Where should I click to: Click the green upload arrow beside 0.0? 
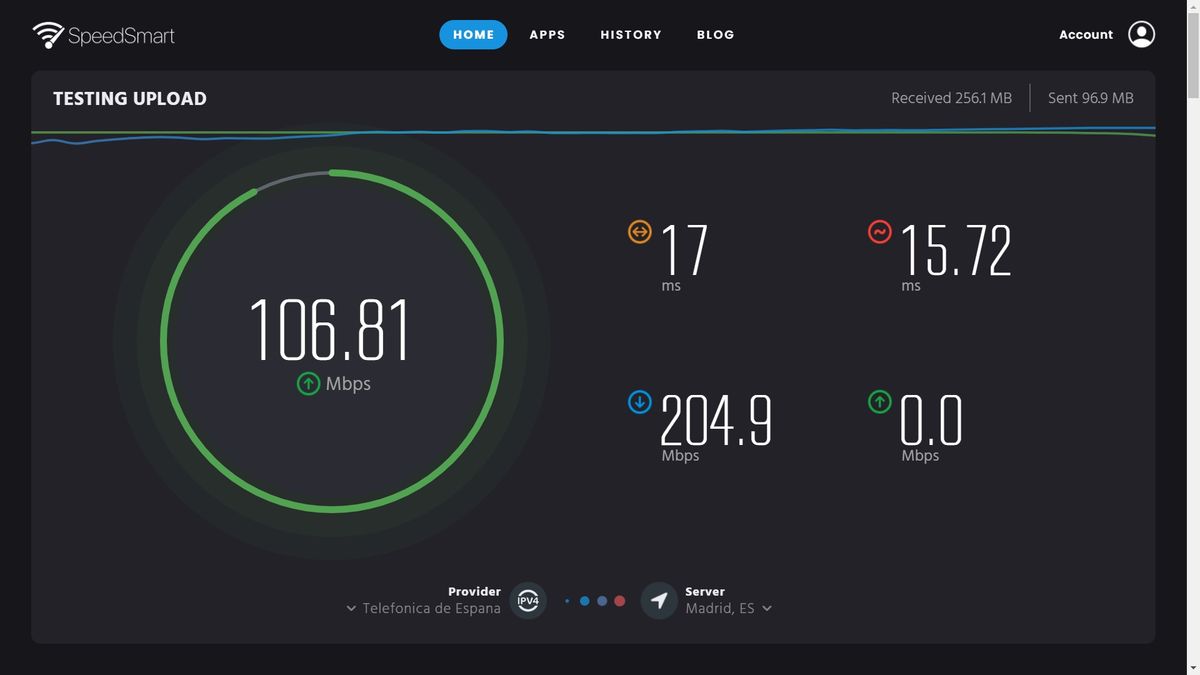pos(878,402)
